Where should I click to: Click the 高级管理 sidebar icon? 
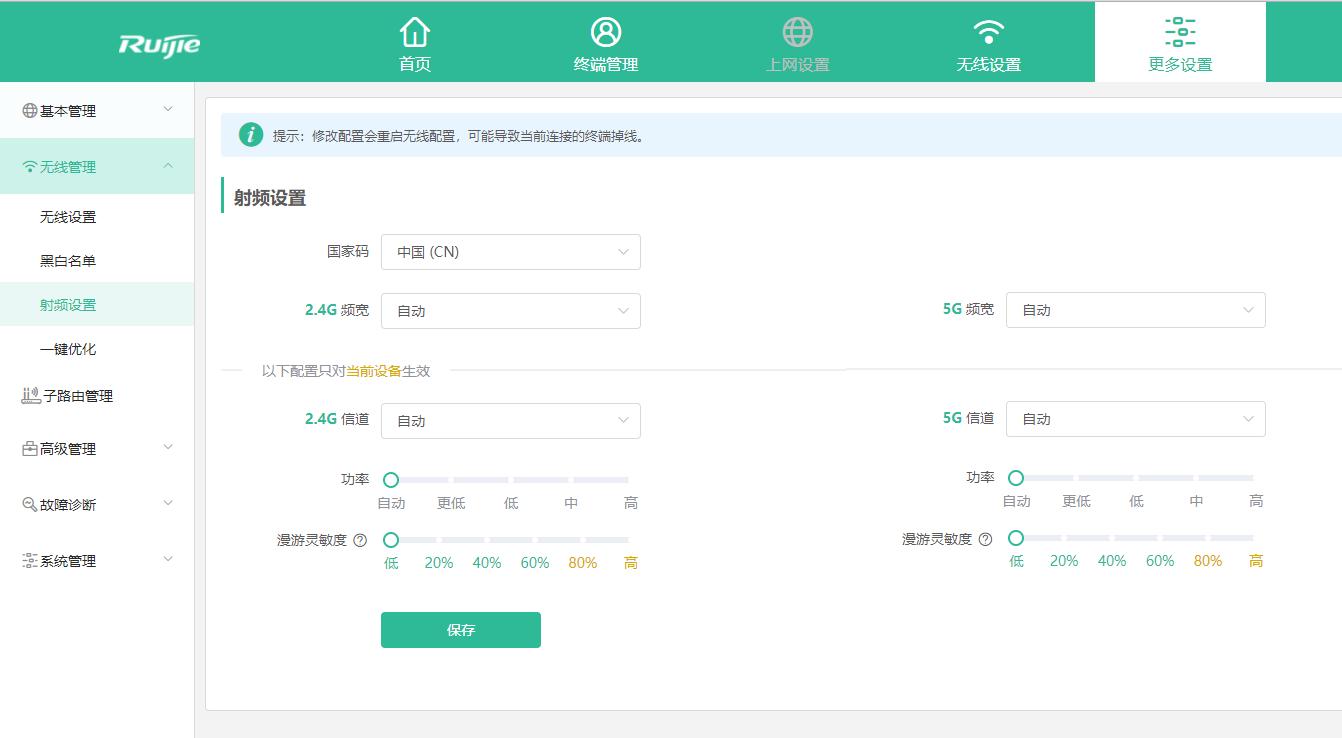29,448
